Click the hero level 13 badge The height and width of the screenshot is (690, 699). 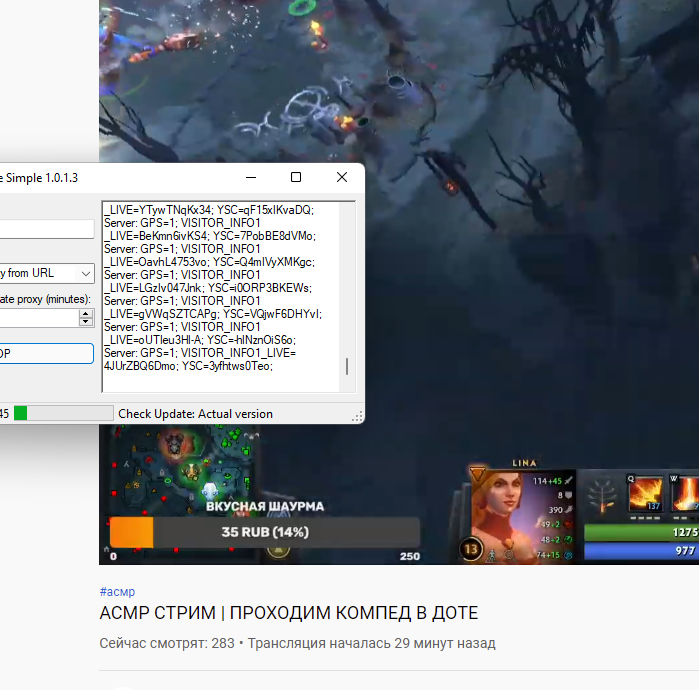coord(471,548)
